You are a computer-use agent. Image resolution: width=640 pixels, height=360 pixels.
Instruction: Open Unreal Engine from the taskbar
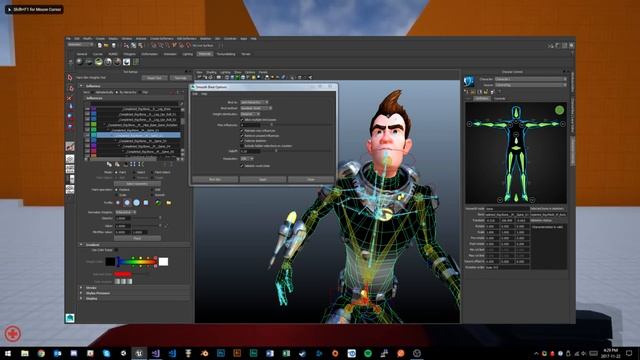pyautogui.click(x=139, y=353)
